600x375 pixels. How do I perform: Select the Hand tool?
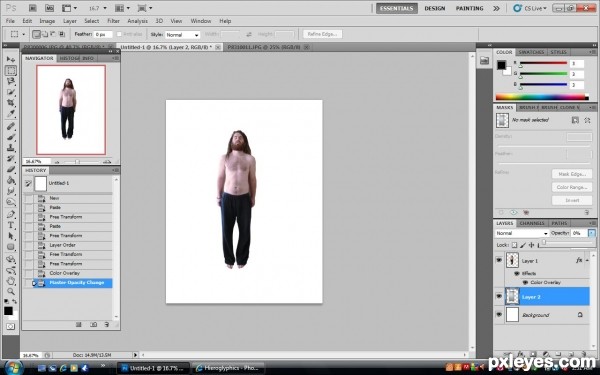click(x=11, y=281)
